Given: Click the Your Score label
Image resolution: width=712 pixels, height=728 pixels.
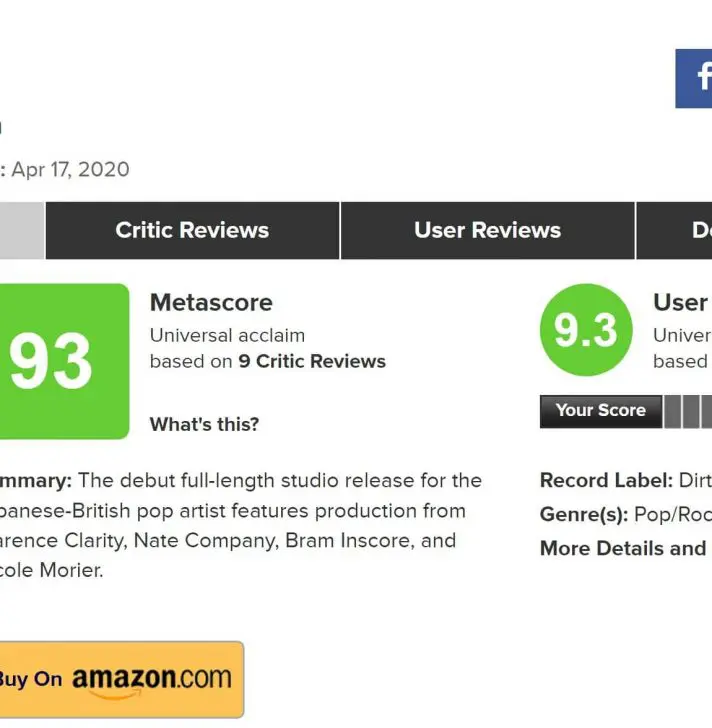Looking at the screenshot, I should pos(600,410).
